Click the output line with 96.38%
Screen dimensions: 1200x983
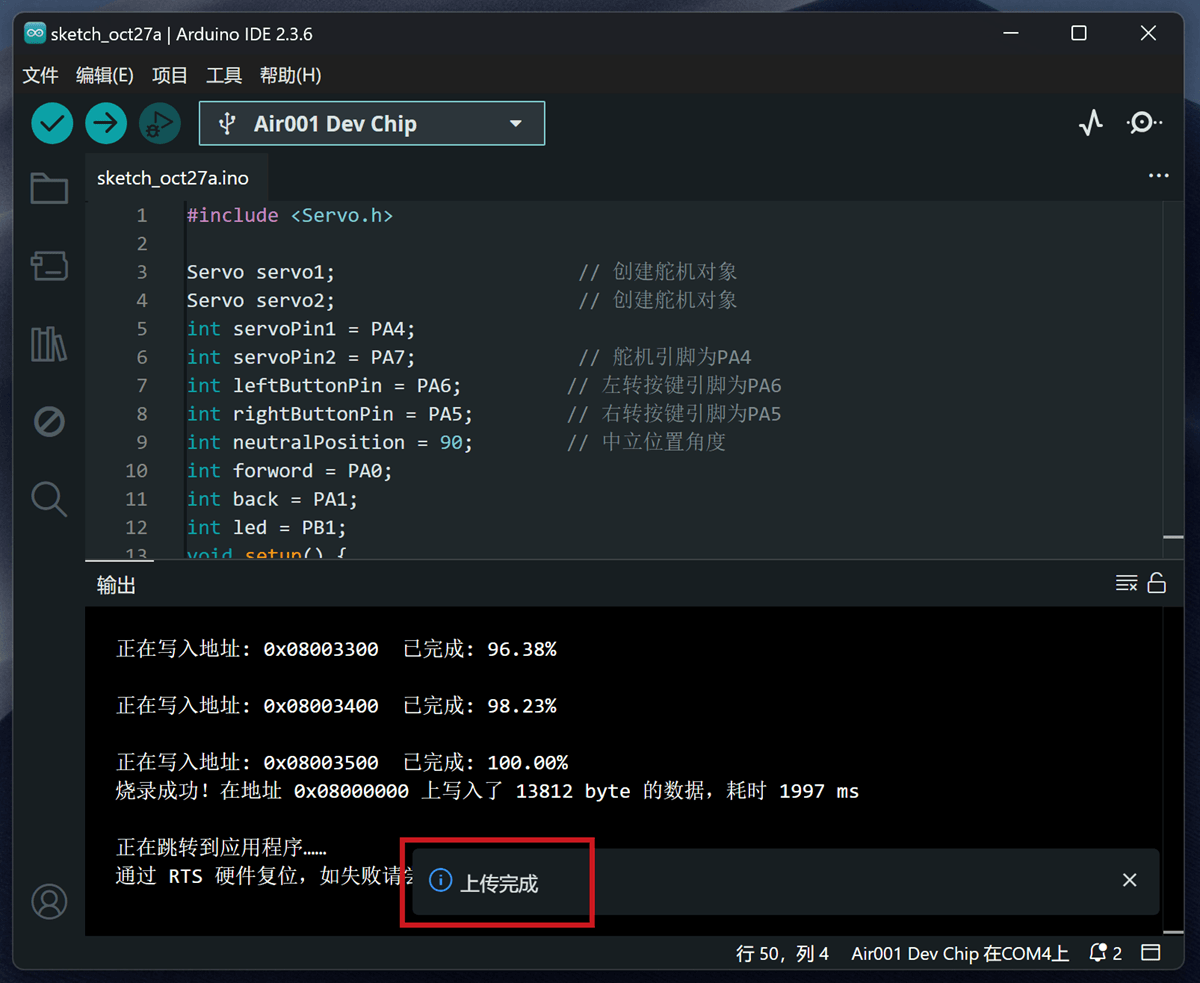pos(336,649)
